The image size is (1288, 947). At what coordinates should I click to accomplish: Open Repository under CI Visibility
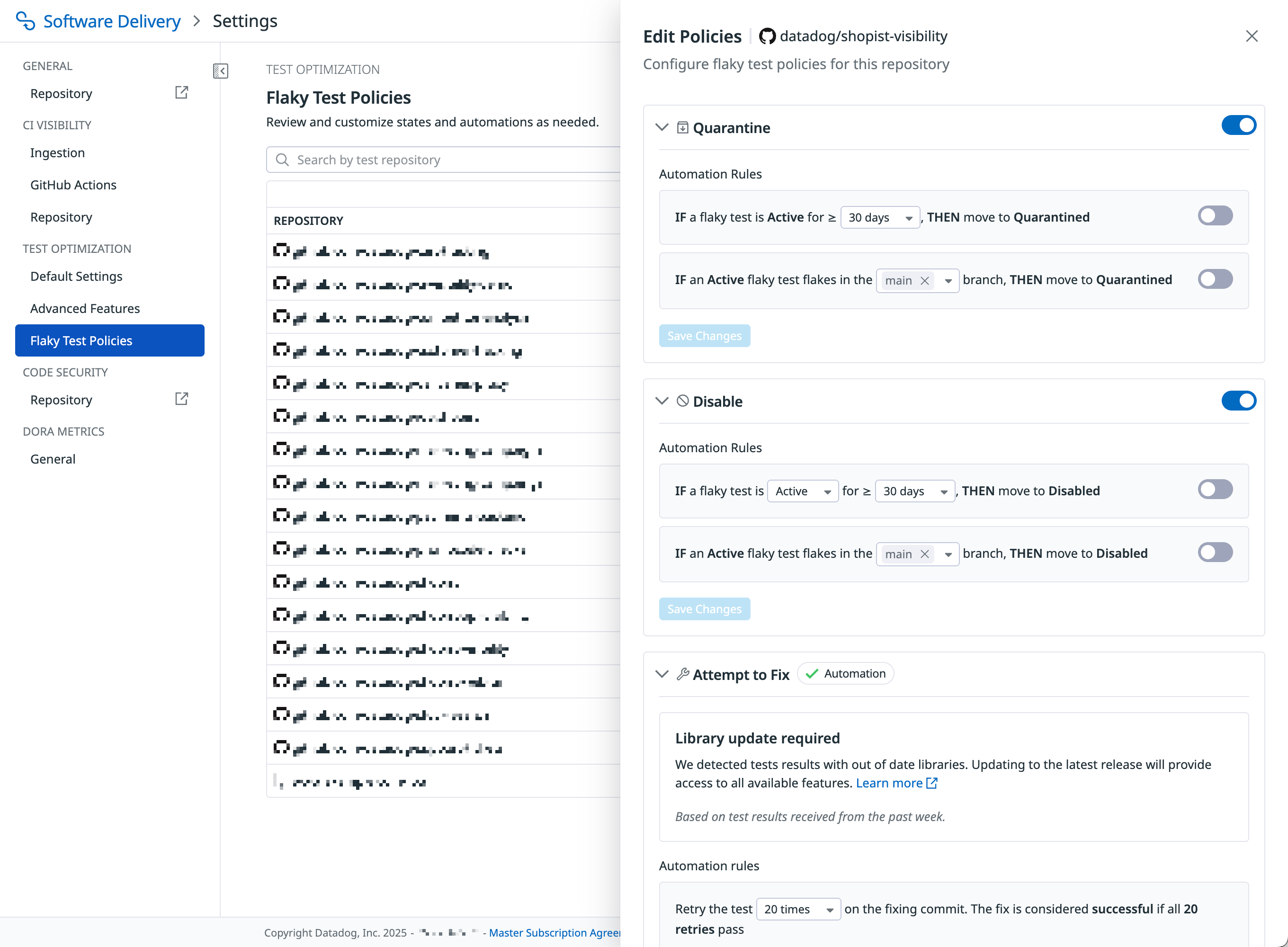point(62,217)
